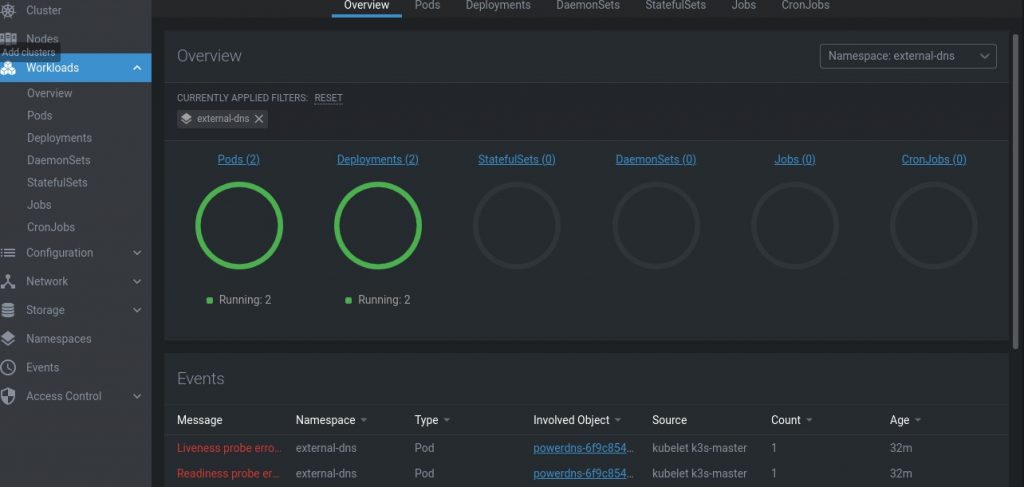Click the green Pods status ring chart
The height and width of the screenshot is (487, 1024).
[239, 225]
